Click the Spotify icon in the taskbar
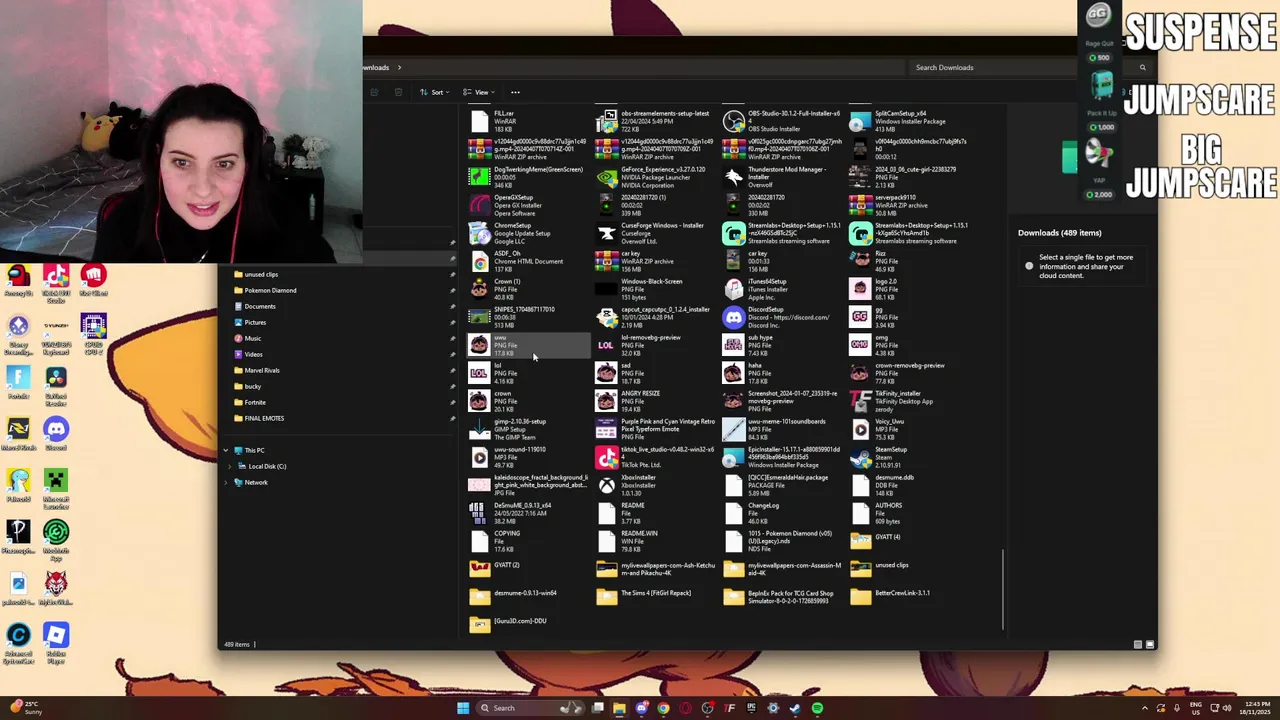 pyautogui.click(x=817, y=708)
